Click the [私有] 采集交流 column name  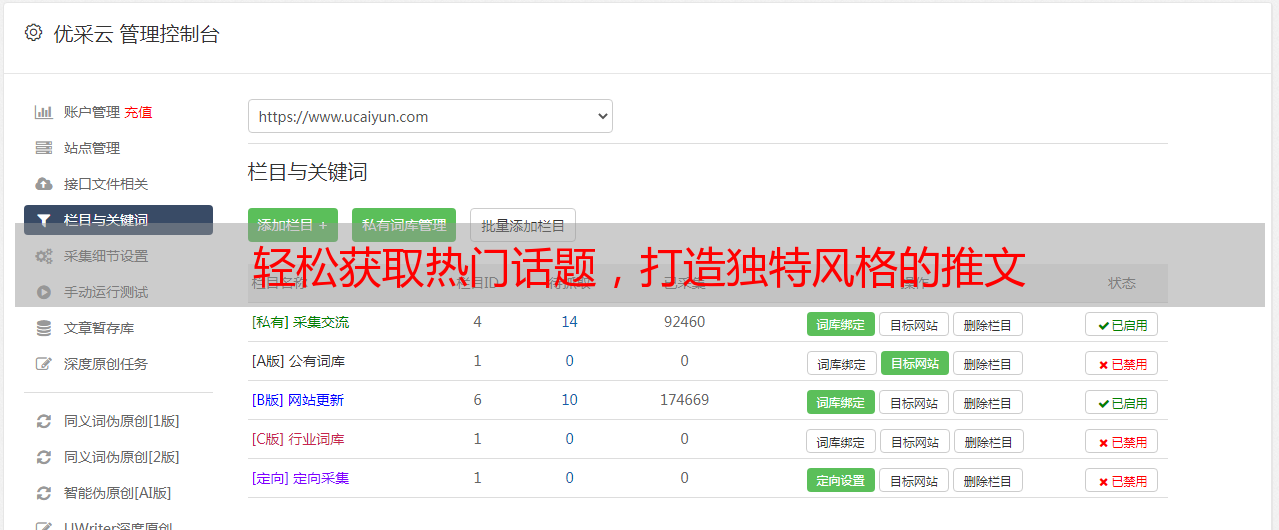tap(300, 322)
